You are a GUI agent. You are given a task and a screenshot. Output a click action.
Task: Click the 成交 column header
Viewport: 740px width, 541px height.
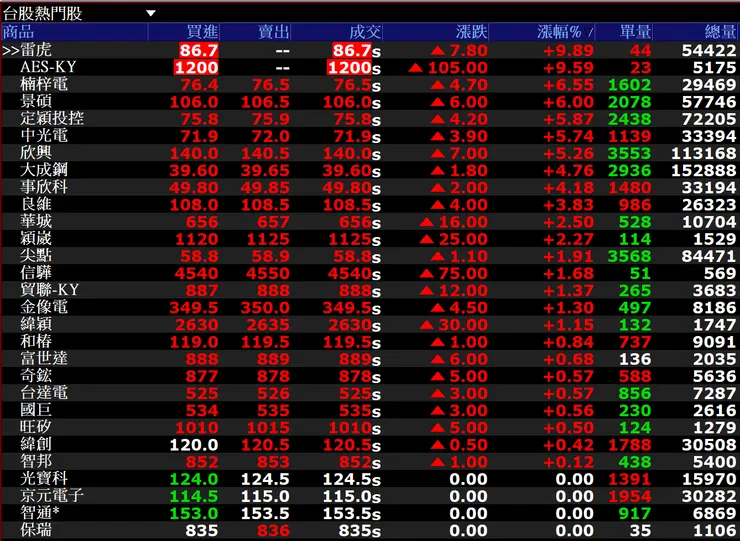coord(365,32)
